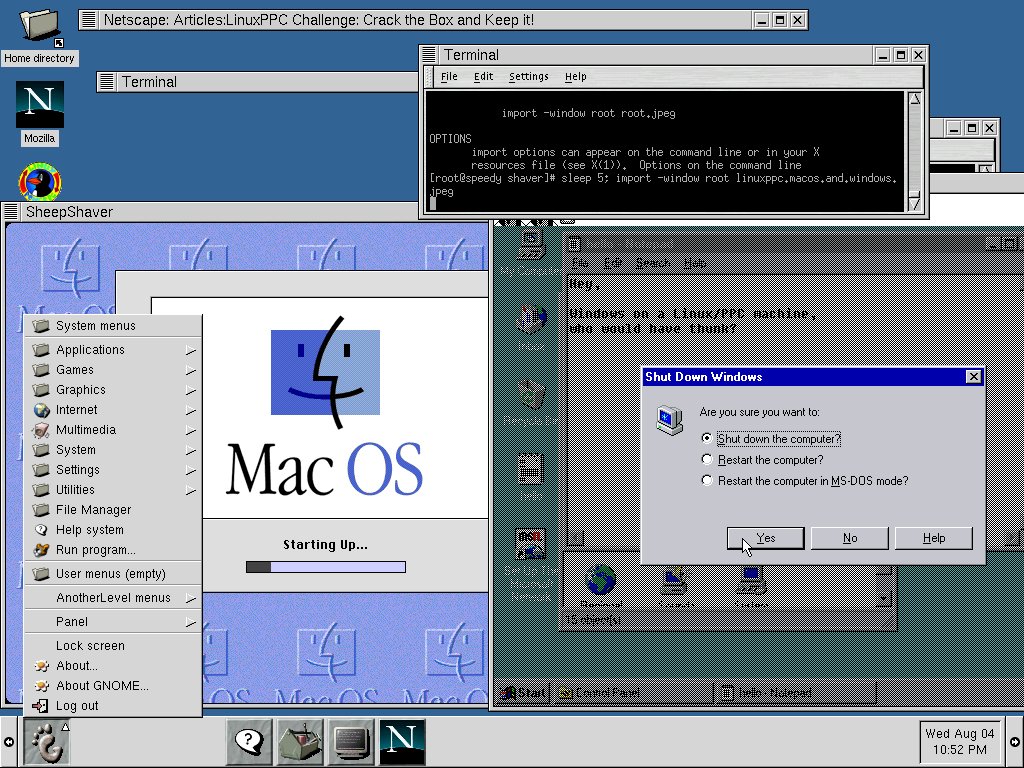1024x768 pixels.
Task: Close the Shut Down Windows dialog
Action: coord(973,377)
